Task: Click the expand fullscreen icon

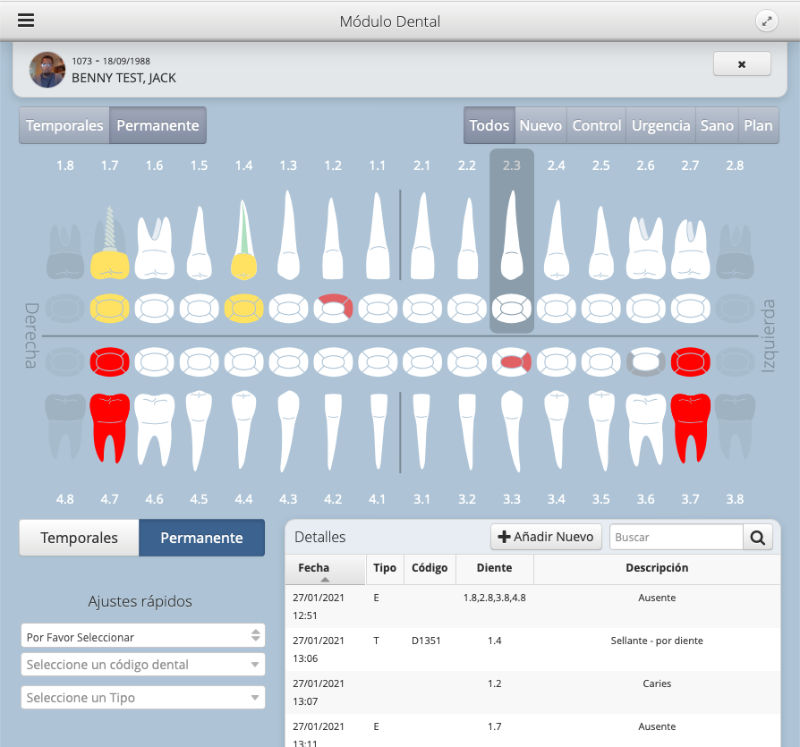Action: [765, 21]
